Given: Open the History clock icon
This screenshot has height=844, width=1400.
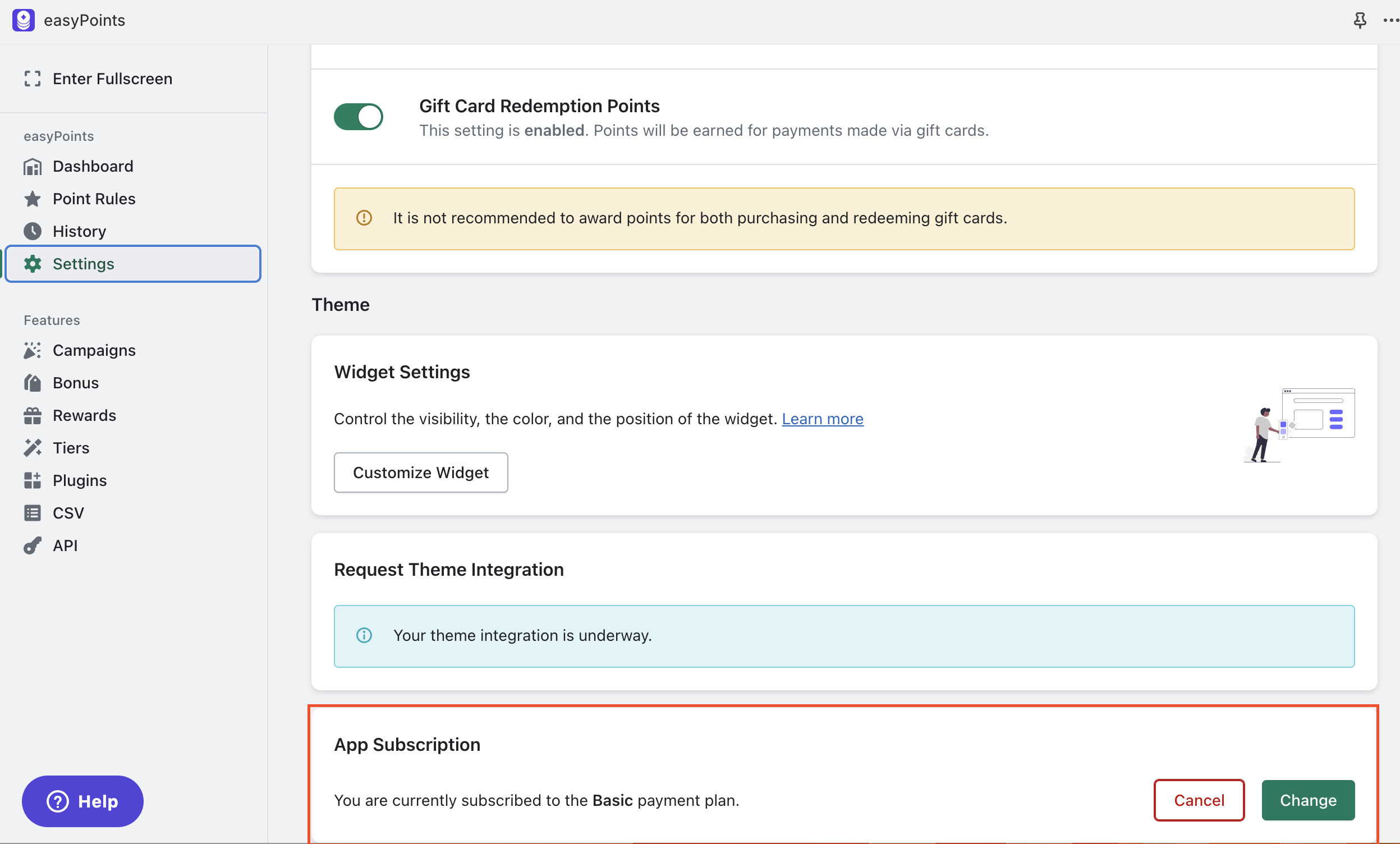Looking at the screenshot, I should tap(33, 231).
